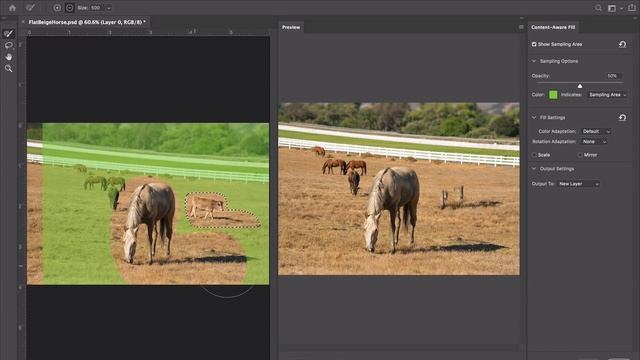Select the Sampling Brush tool in toolbar
The width and height of the screenshot is (640, 360).
pos(8,33)
